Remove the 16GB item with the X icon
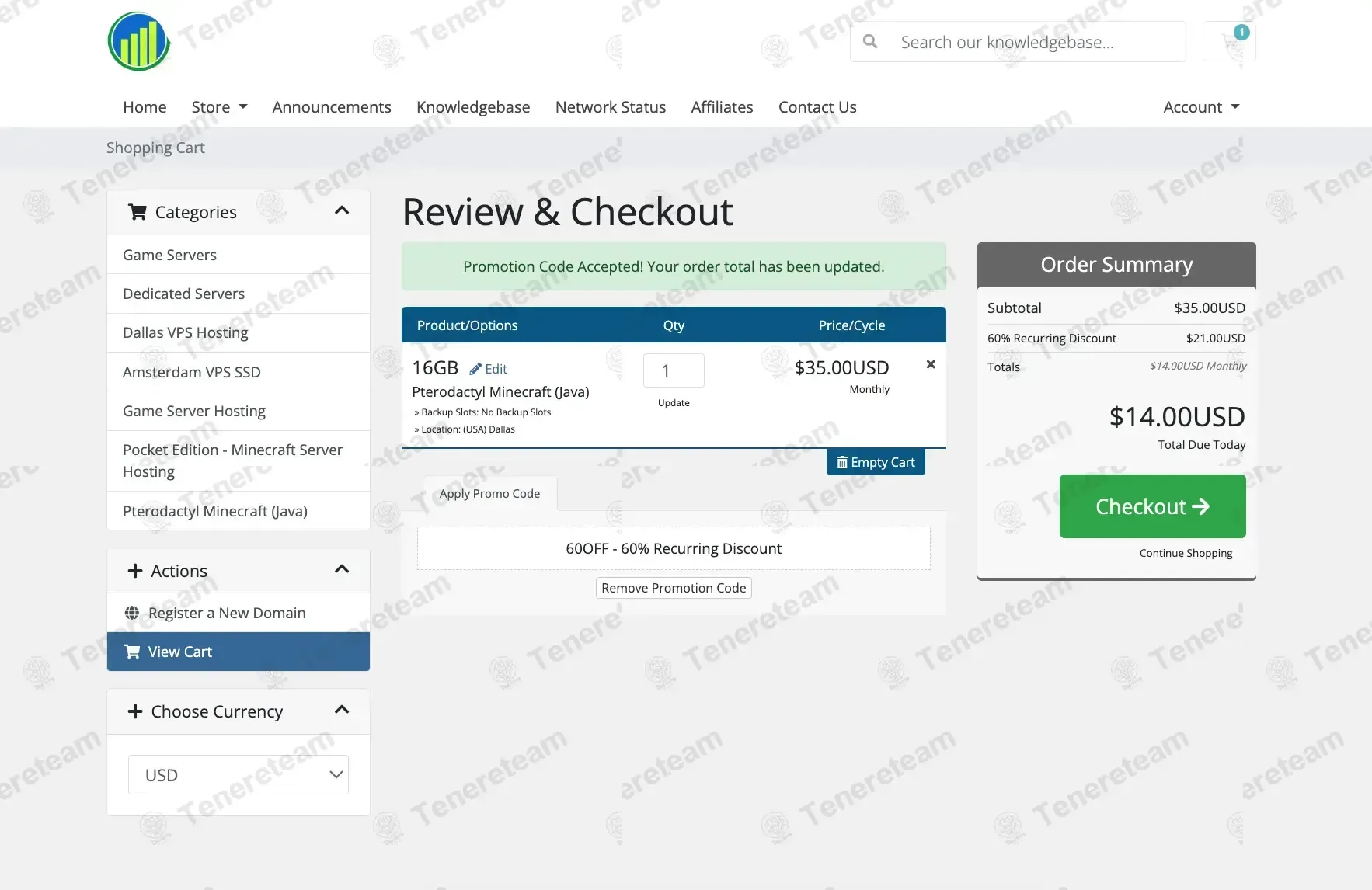The height and width of the screenshot is (890, 1372). [x=931, y=364]
